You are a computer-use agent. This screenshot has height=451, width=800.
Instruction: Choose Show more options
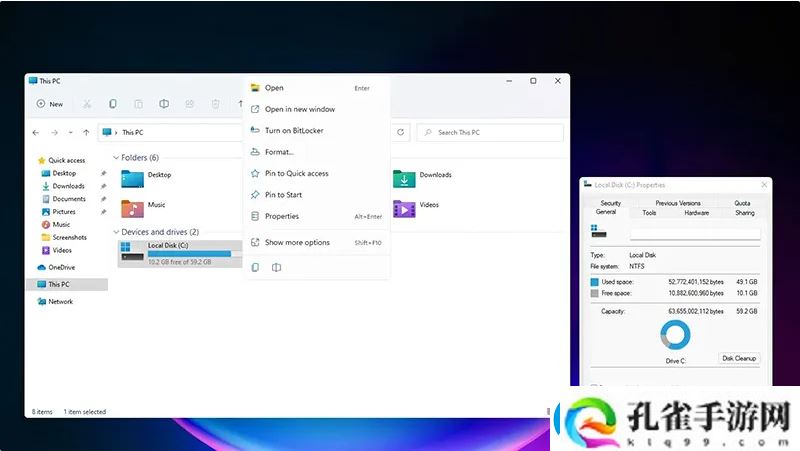click(317, 242)
